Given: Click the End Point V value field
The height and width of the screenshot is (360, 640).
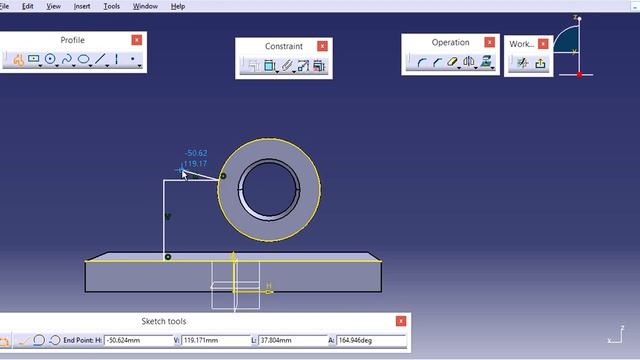Looking at the screenshot, I should point(216,340).
